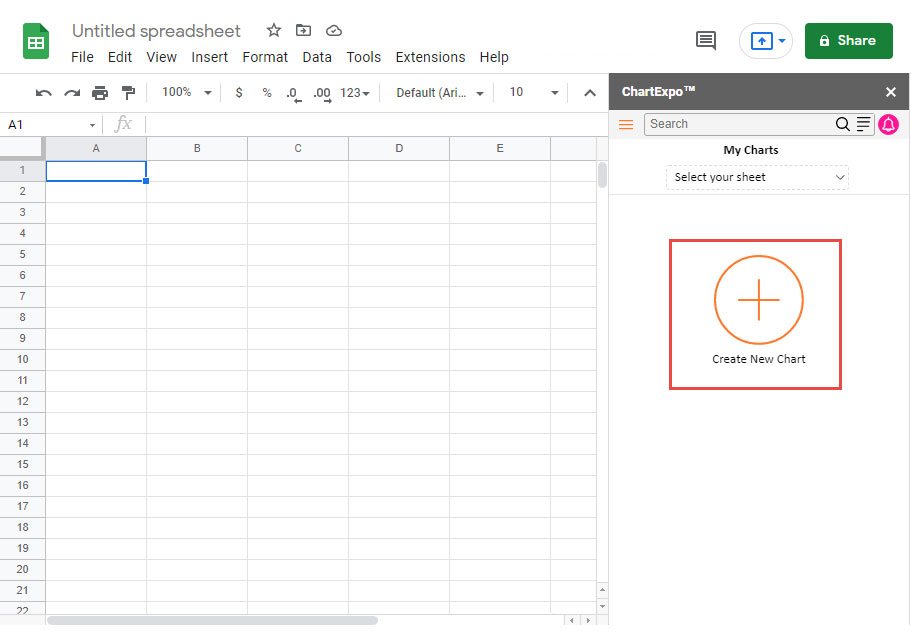
Task: Open ChartExpo notifications bell
Action: (x=888, y=124)
